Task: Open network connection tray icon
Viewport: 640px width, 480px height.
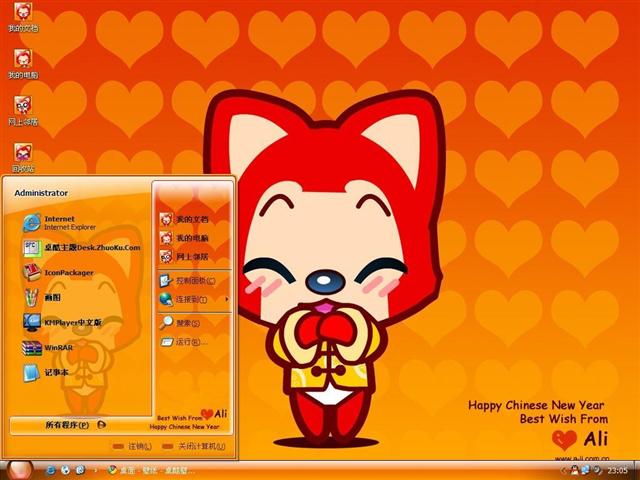Action: click(585, 471)
